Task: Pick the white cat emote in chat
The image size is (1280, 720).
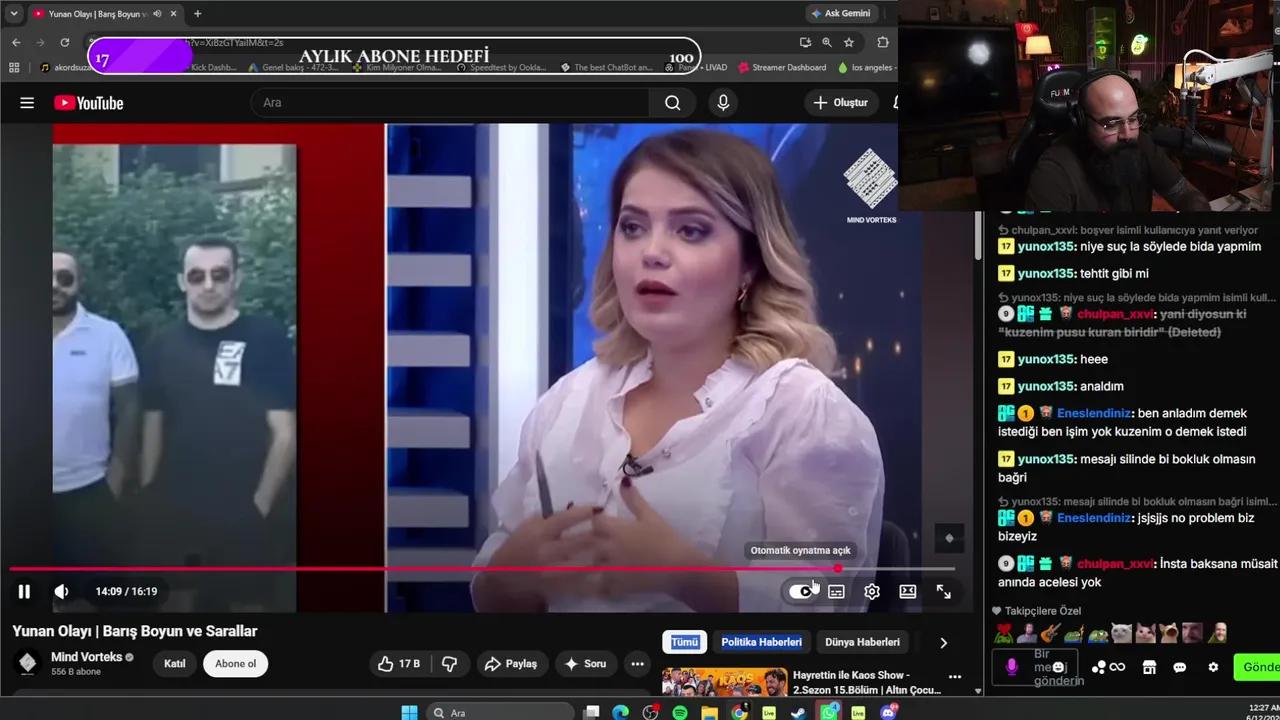Action: pos(1121,633)
